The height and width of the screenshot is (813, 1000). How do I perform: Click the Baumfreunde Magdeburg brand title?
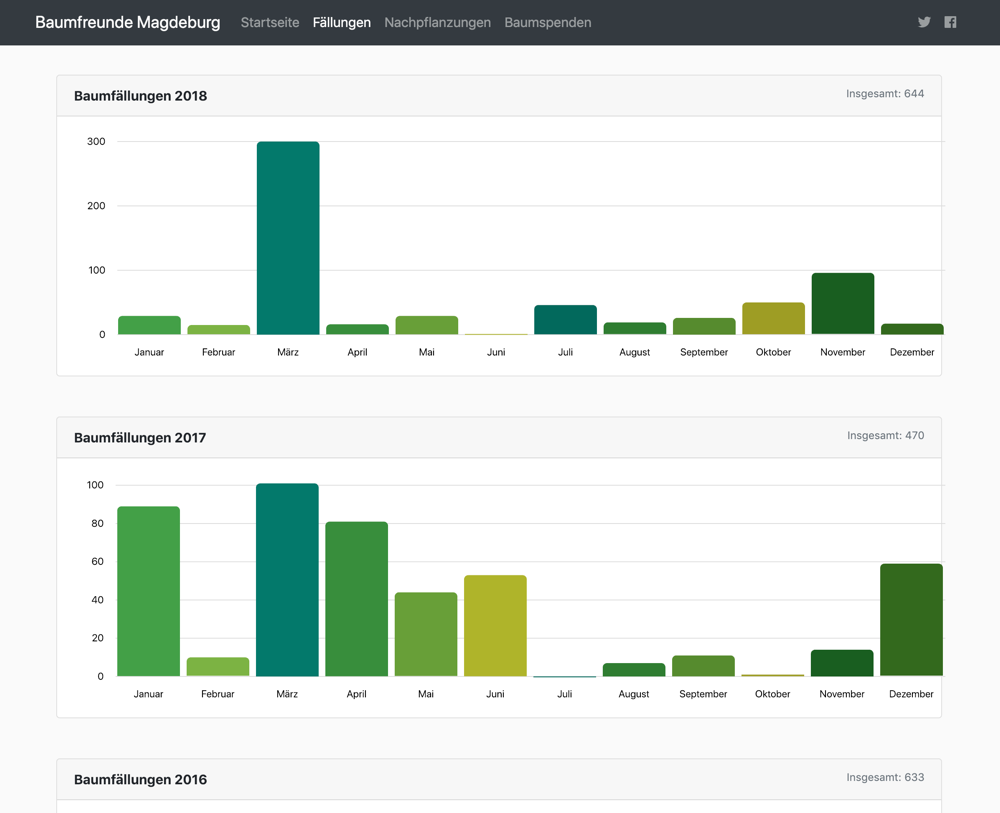tap(127, 22)
